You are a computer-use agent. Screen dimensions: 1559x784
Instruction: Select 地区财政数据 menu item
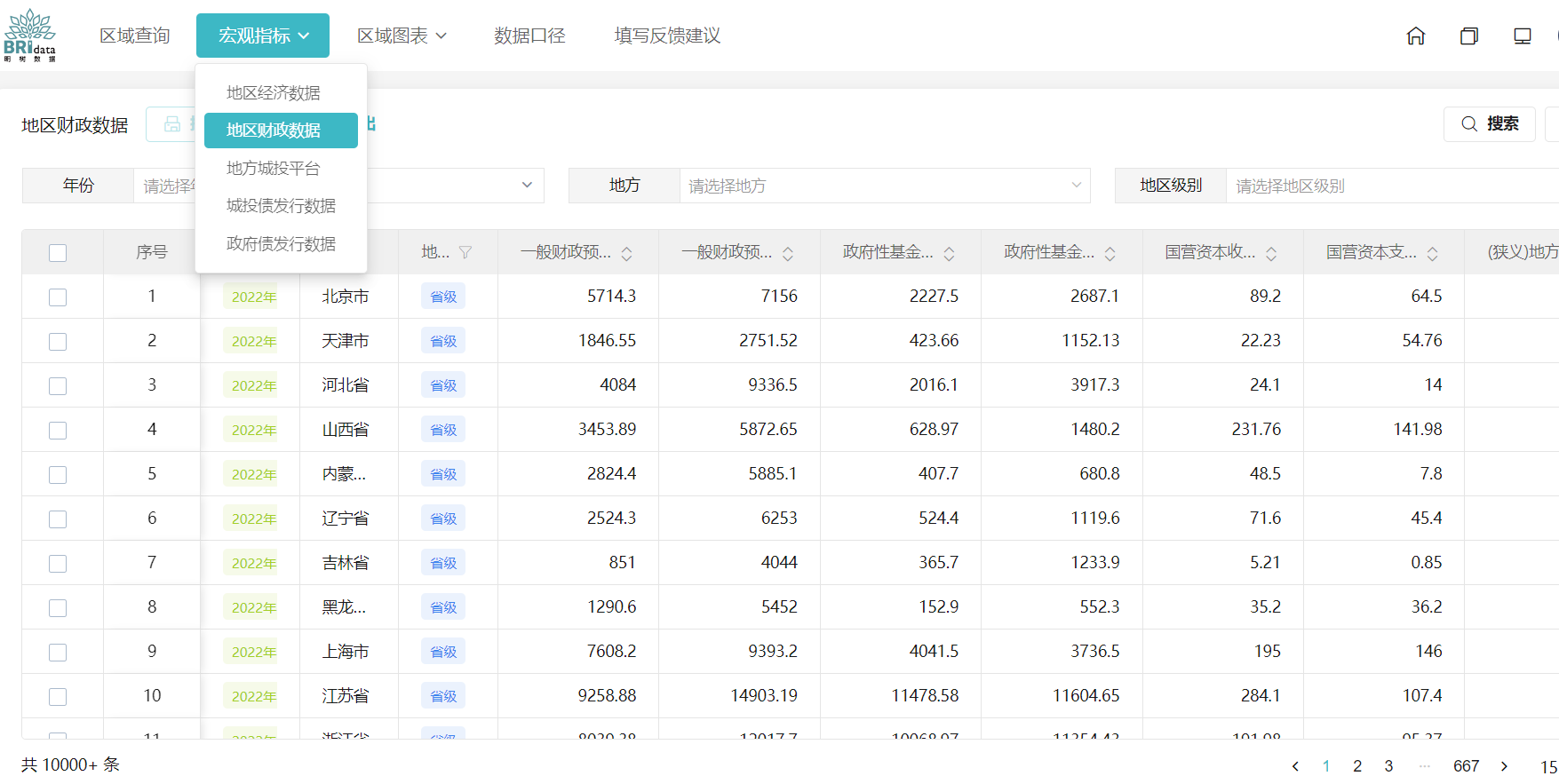[x=281, y=131]
